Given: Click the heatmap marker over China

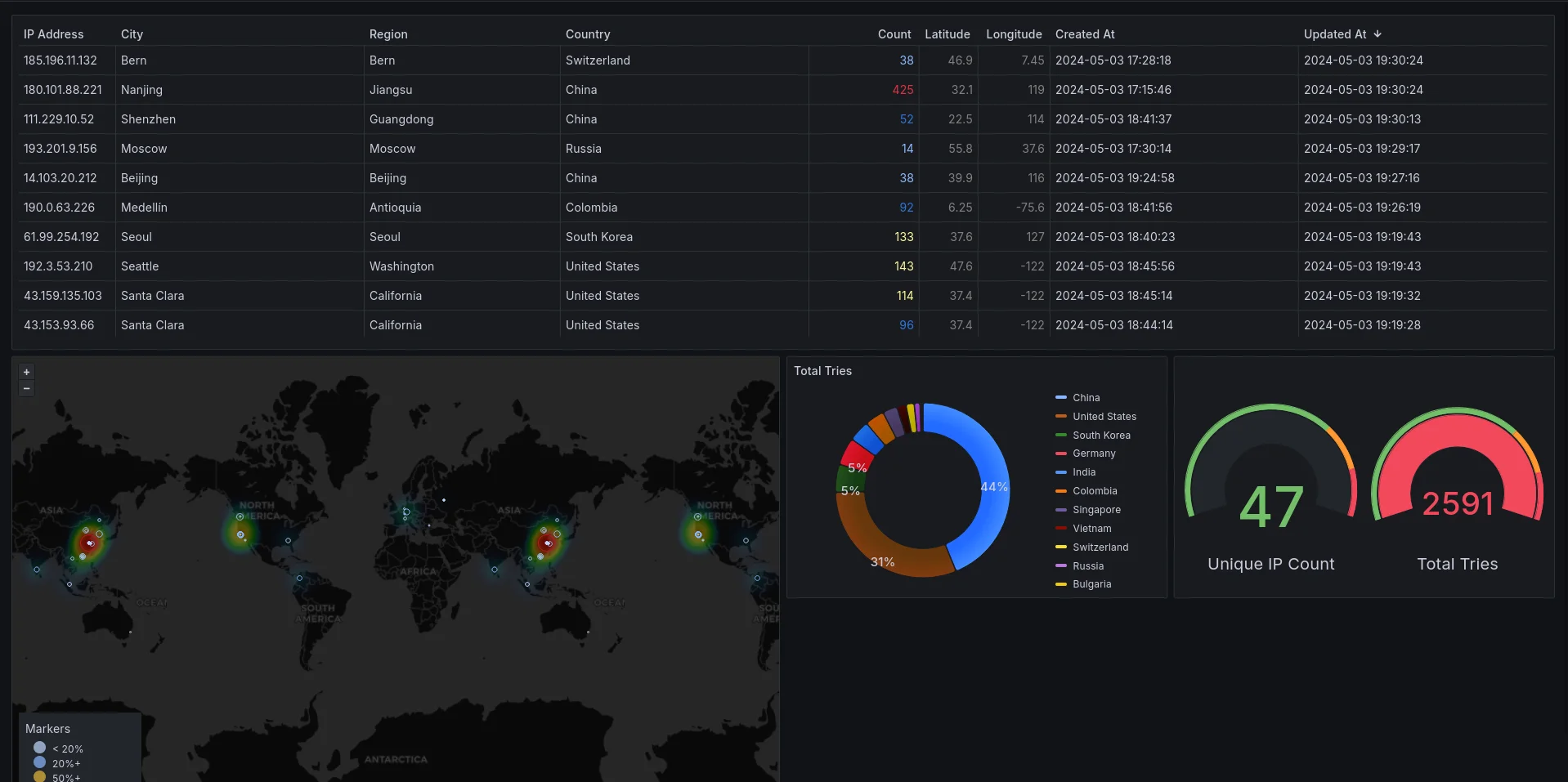Looking at the screenshot, I should pyautogui.click(x=548, y=542).
